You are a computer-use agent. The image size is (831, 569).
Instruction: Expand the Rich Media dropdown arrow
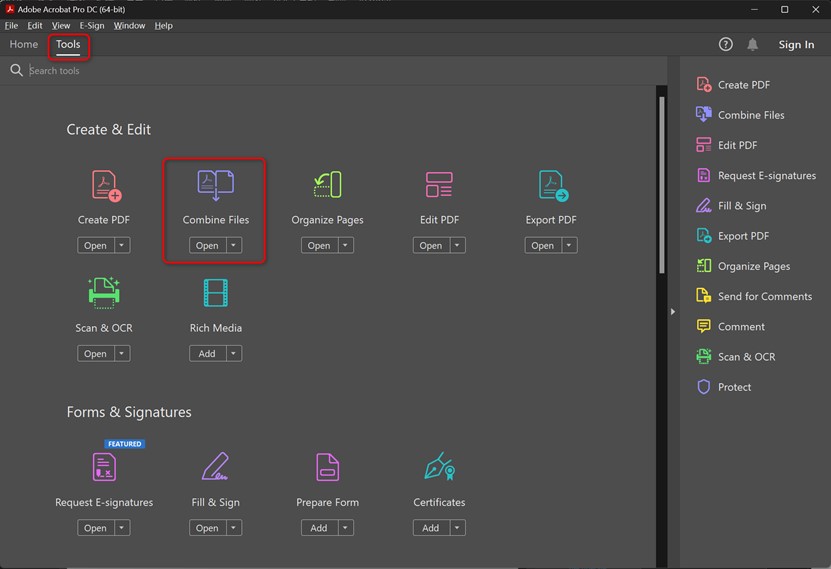click(x=234, y=353)
